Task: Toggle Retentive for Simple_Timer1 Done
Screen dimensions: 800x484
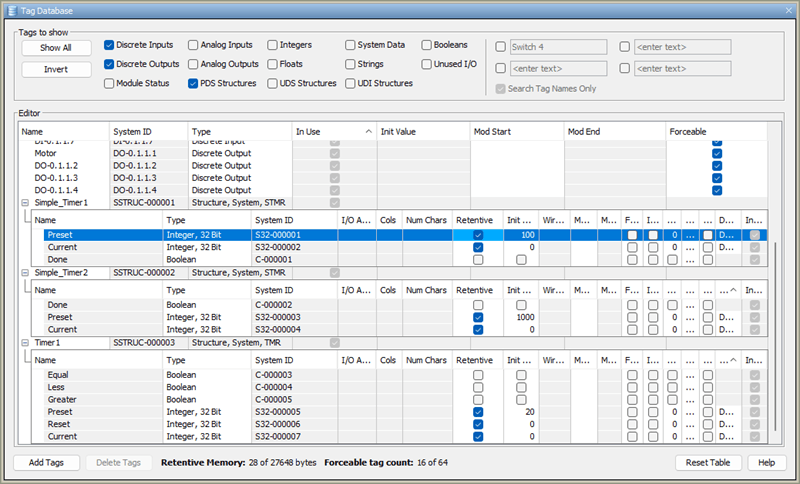Action: 478,260
